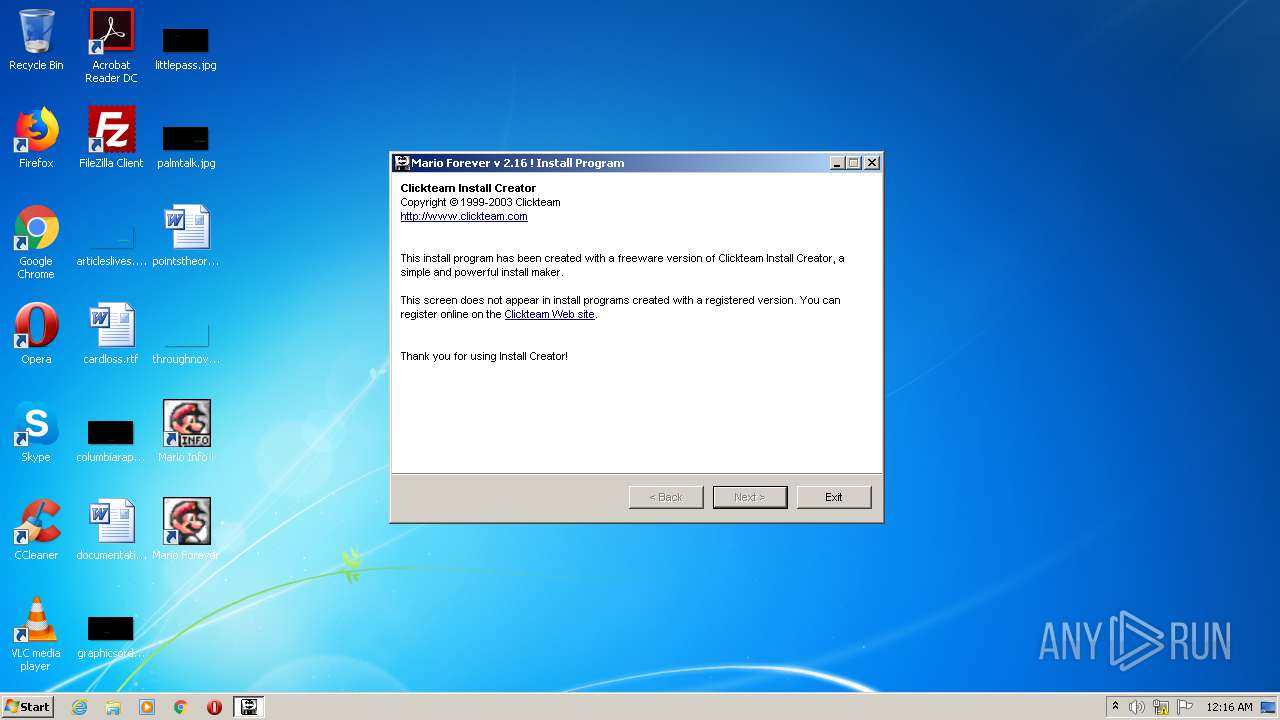1280x720 pixels.
Task: Click the Clickteam Install Creator heading
Action: (x=468, y=188)
